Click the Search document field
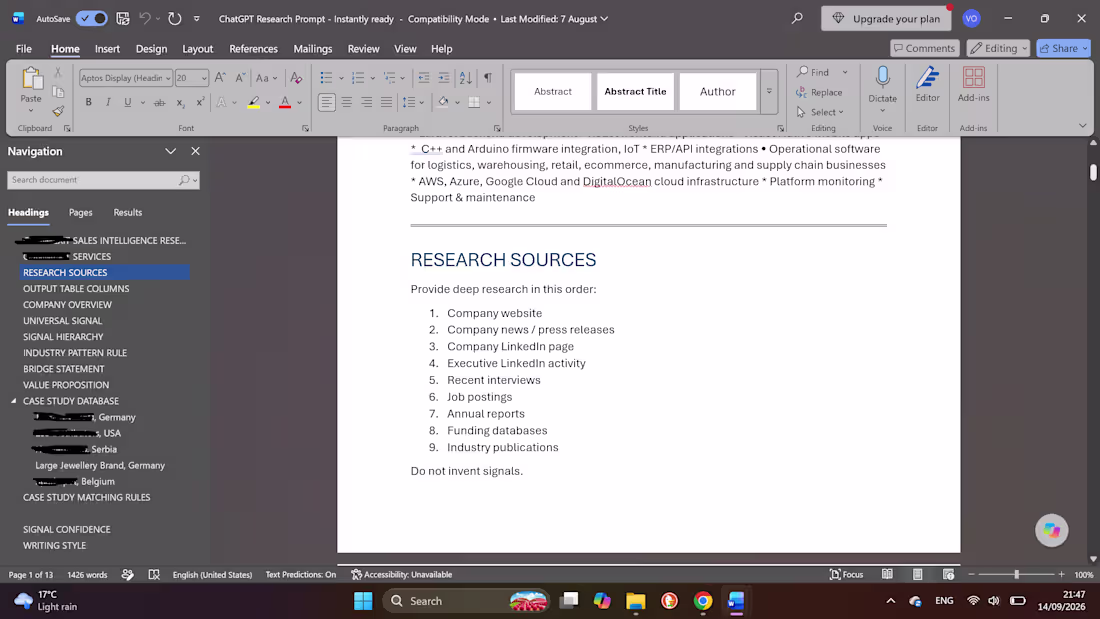 (x=103, y=180)
